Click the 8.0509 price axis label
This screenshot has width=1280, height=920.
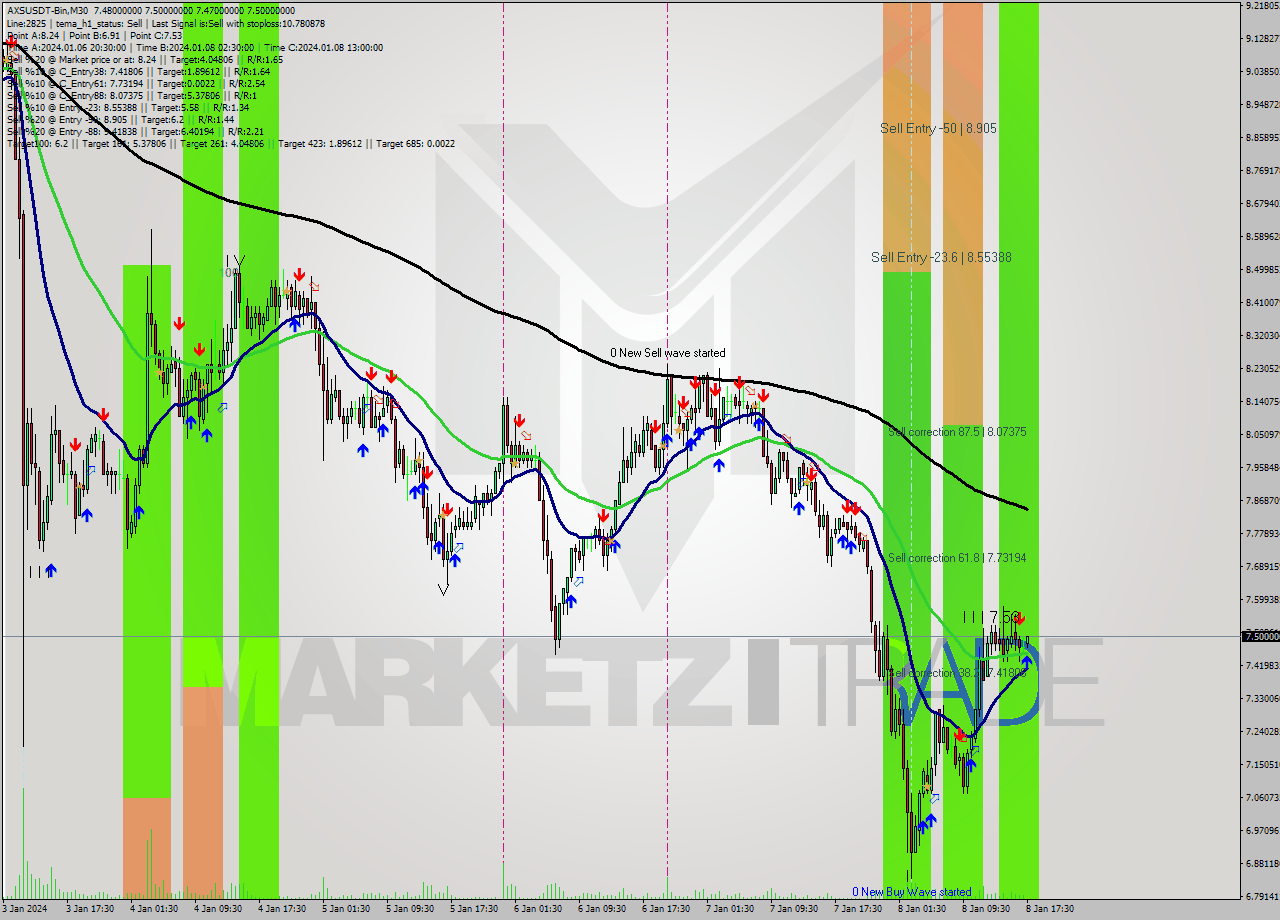click(x=1263, y=434)
